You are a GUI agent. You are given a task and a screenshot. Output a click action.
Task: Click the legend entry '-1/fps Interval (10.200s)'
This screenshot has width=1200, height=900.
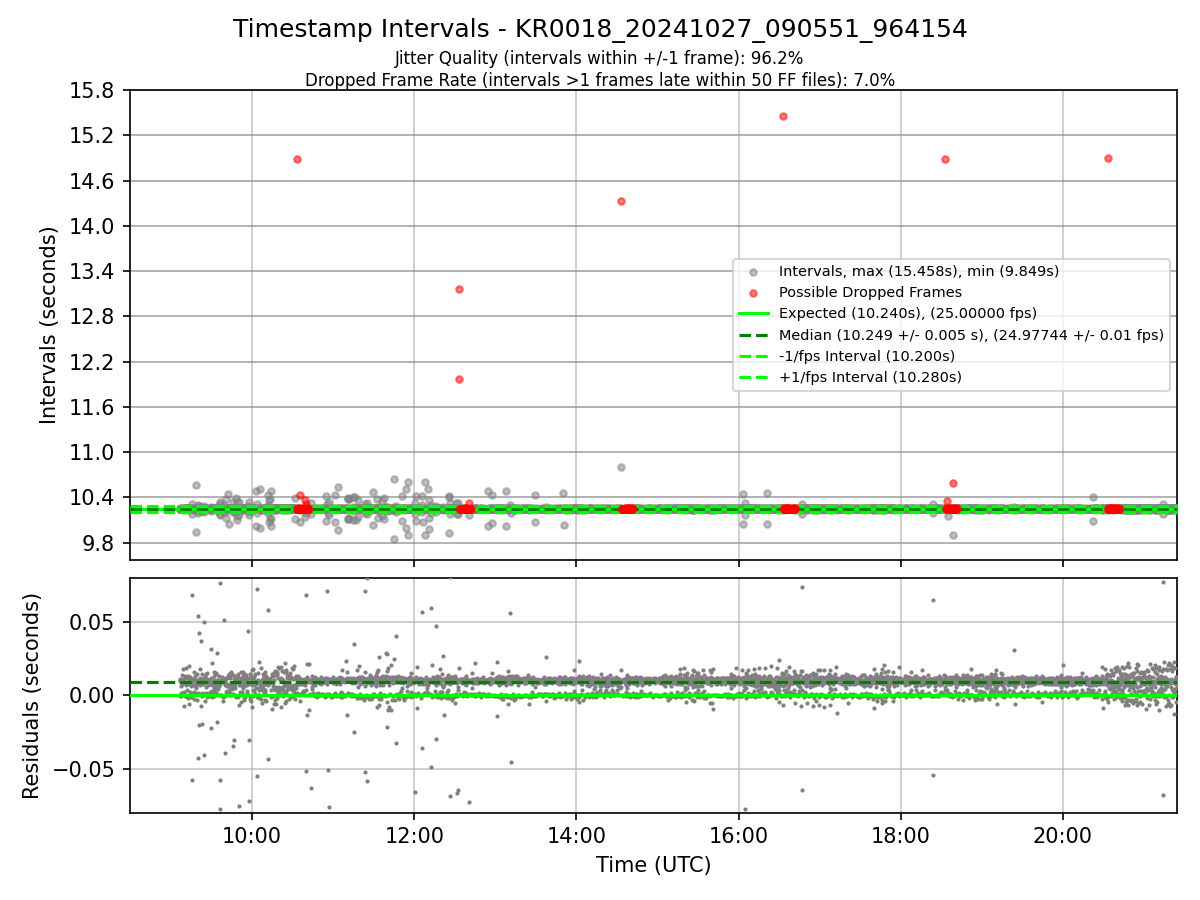point(867,356)
